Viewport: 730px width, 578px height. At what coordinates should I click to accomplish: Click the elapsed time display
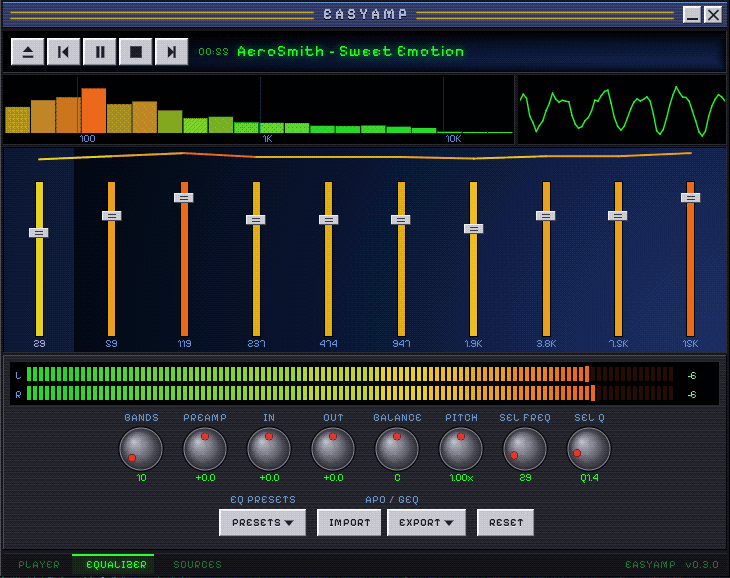click(x=213, y=52)
